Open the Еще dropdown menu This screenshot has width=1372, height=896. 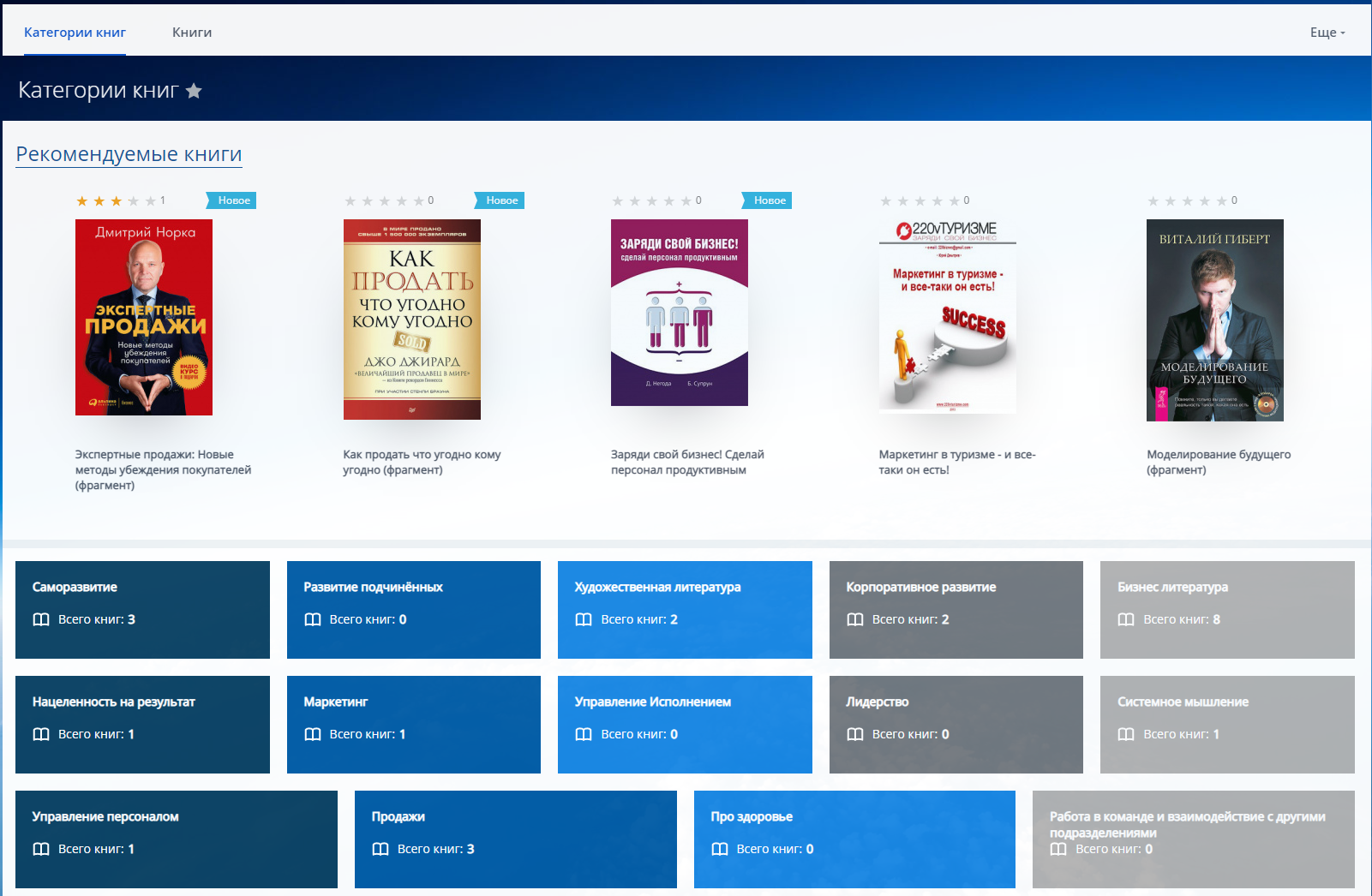click(1327, 32)
